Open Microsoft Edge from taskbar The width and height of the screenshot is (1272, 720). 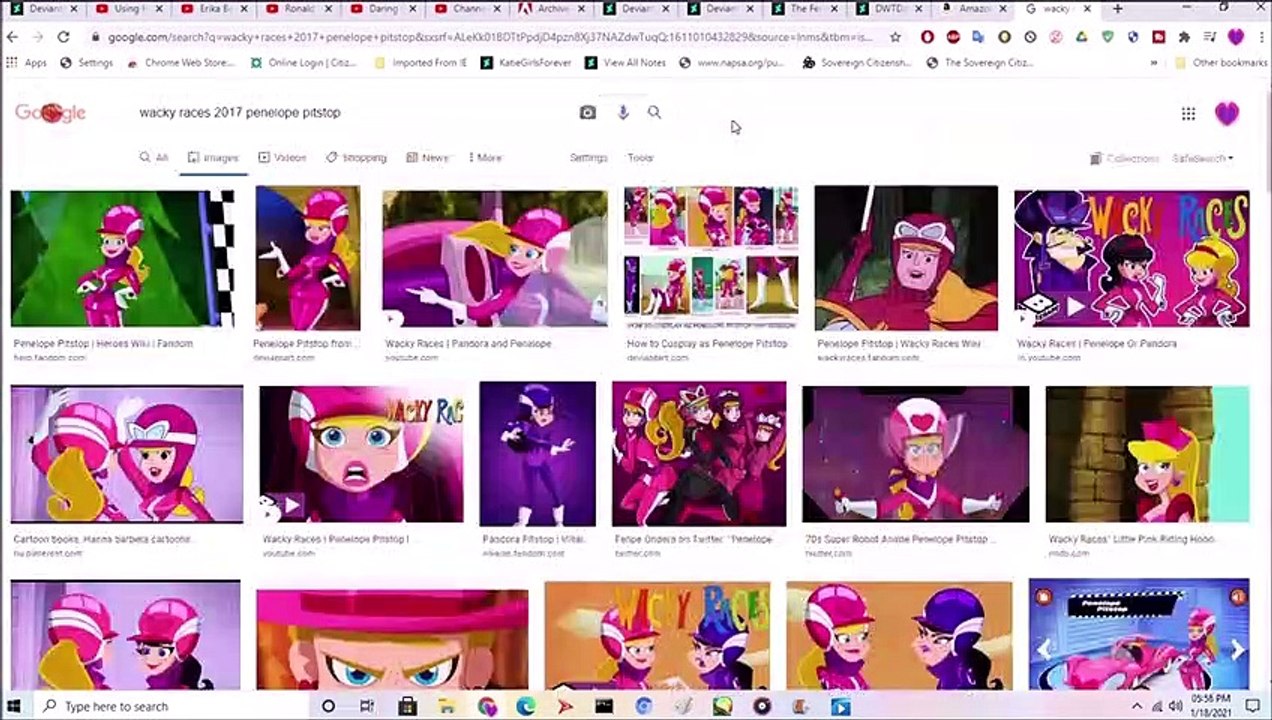526,706
